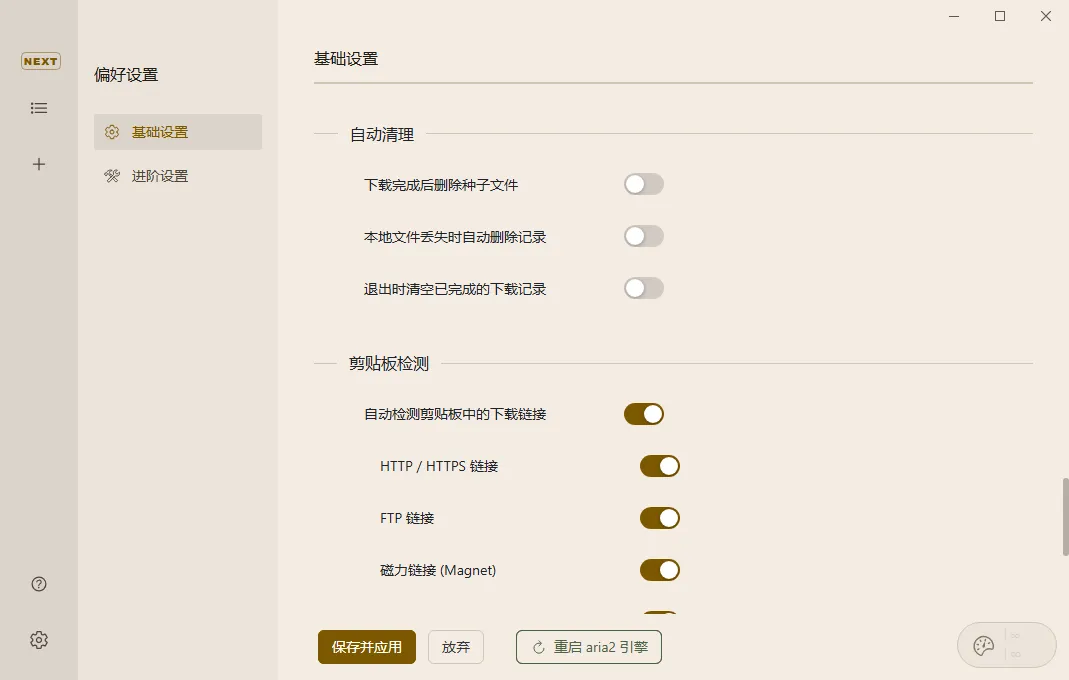Open the help question mark icon

pyautogui.click(x=39, y=584)
